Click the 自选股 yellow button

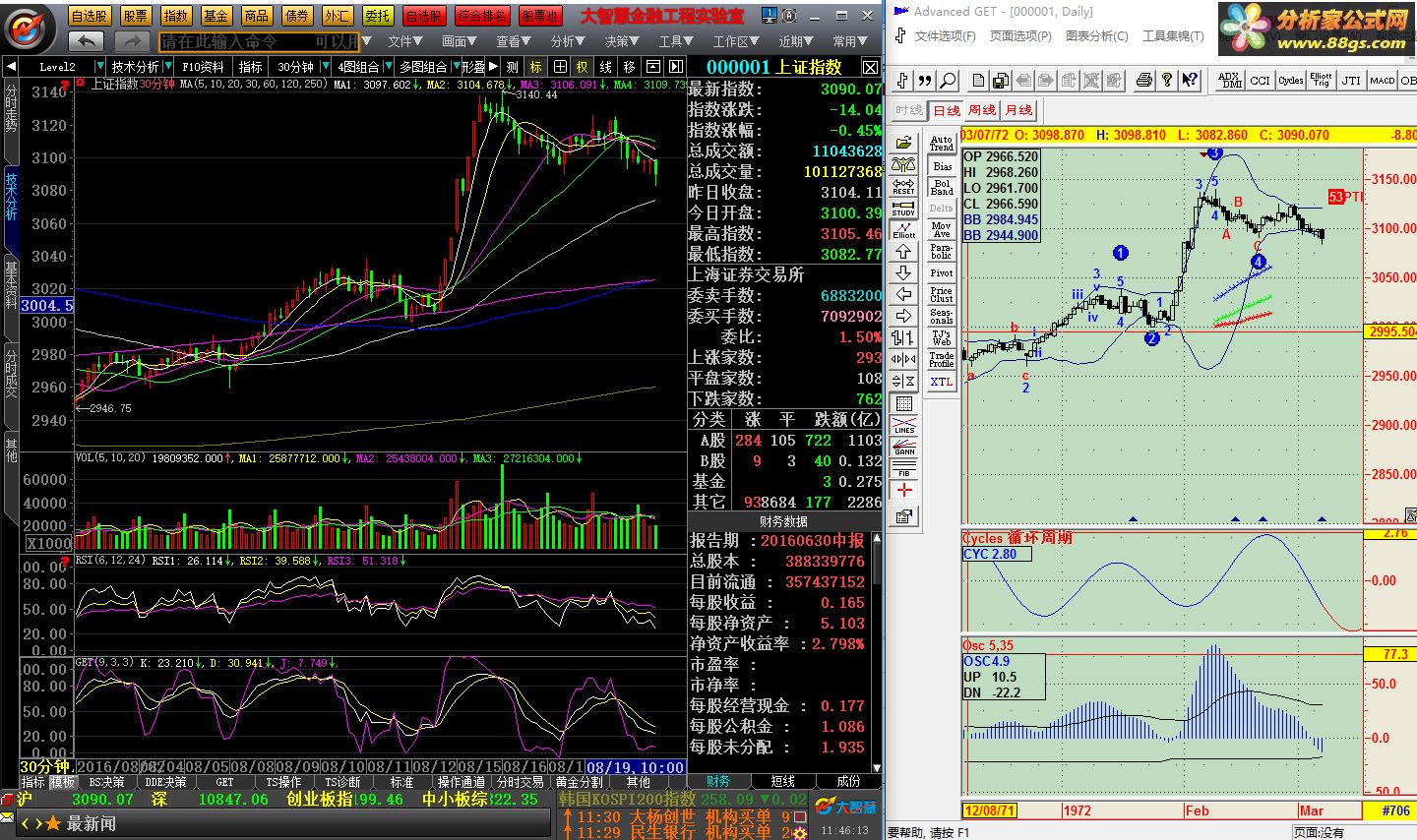tap(90, 16)
